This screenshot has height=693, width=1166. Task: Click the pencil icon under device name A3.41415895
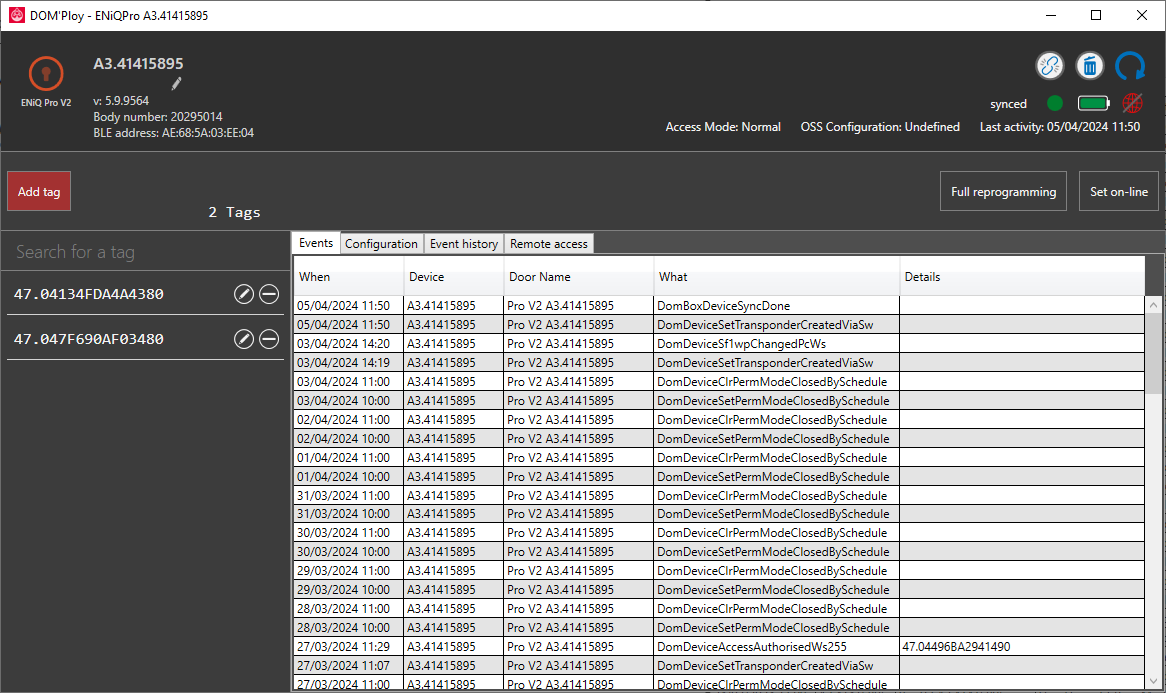176,84
